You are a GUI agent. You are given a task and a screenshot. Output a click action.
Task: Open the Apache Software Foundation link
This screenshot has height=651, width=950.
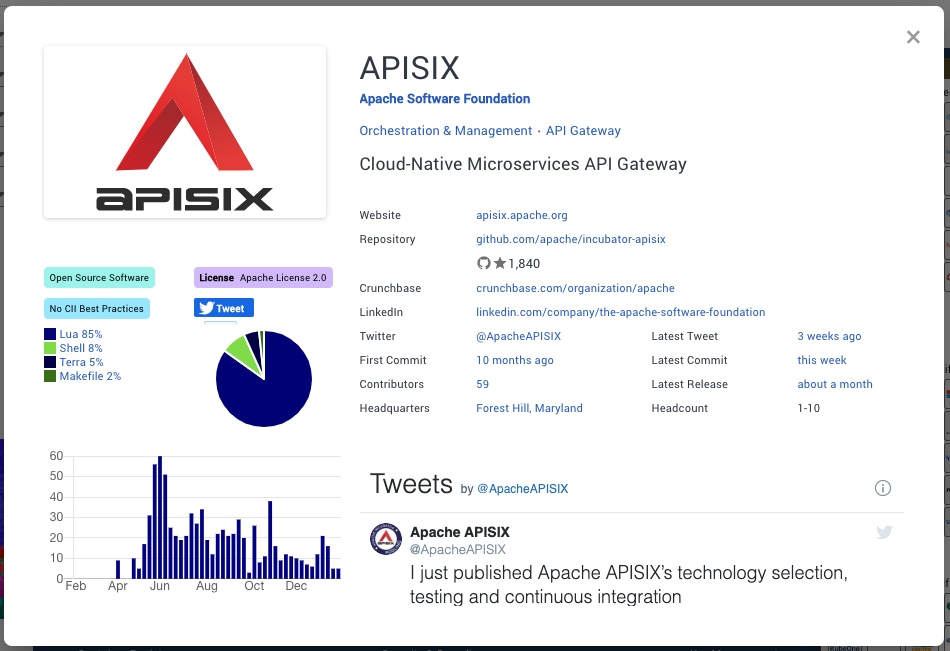pyautogui.click(x=445, y=99)
